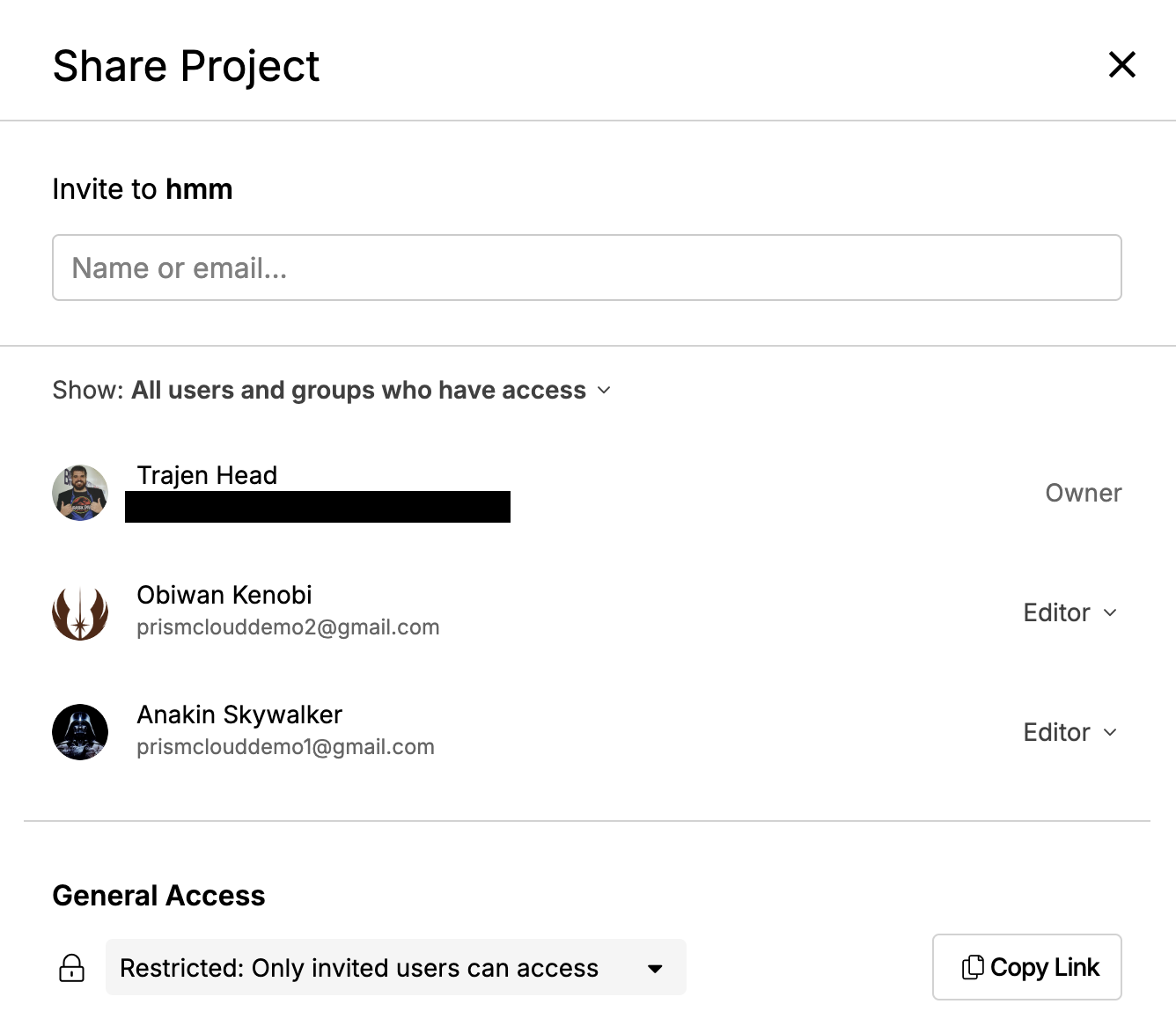Click the Owner role label
Viewport: 1176px width, 1026px height.
click(x=1083, y=493)
